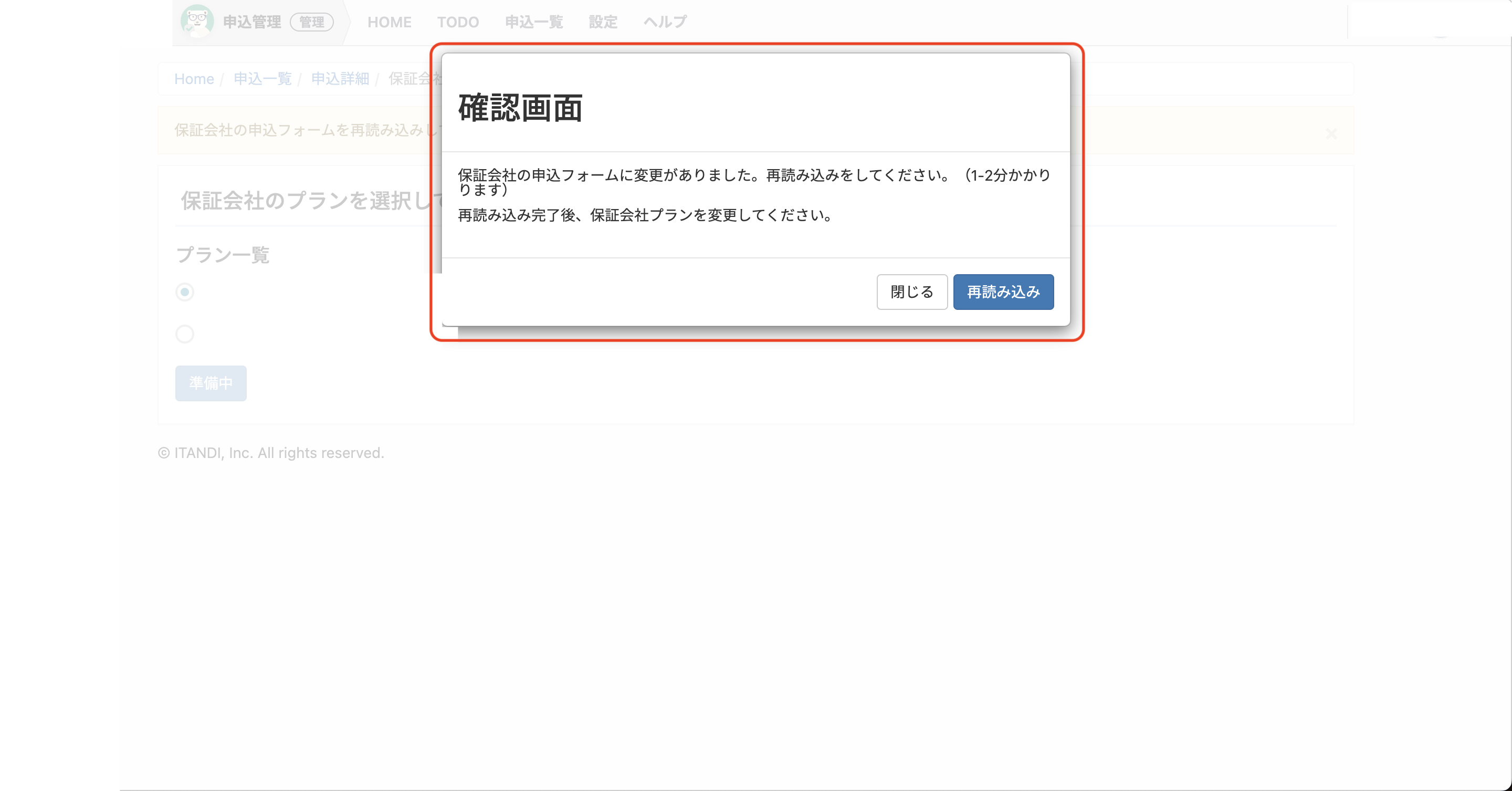Viewport: 1512px width, 791px height.
Task: Click the 再読み込み完了後 instruction line
Action: pyautogui.click(x=645, y=215)
